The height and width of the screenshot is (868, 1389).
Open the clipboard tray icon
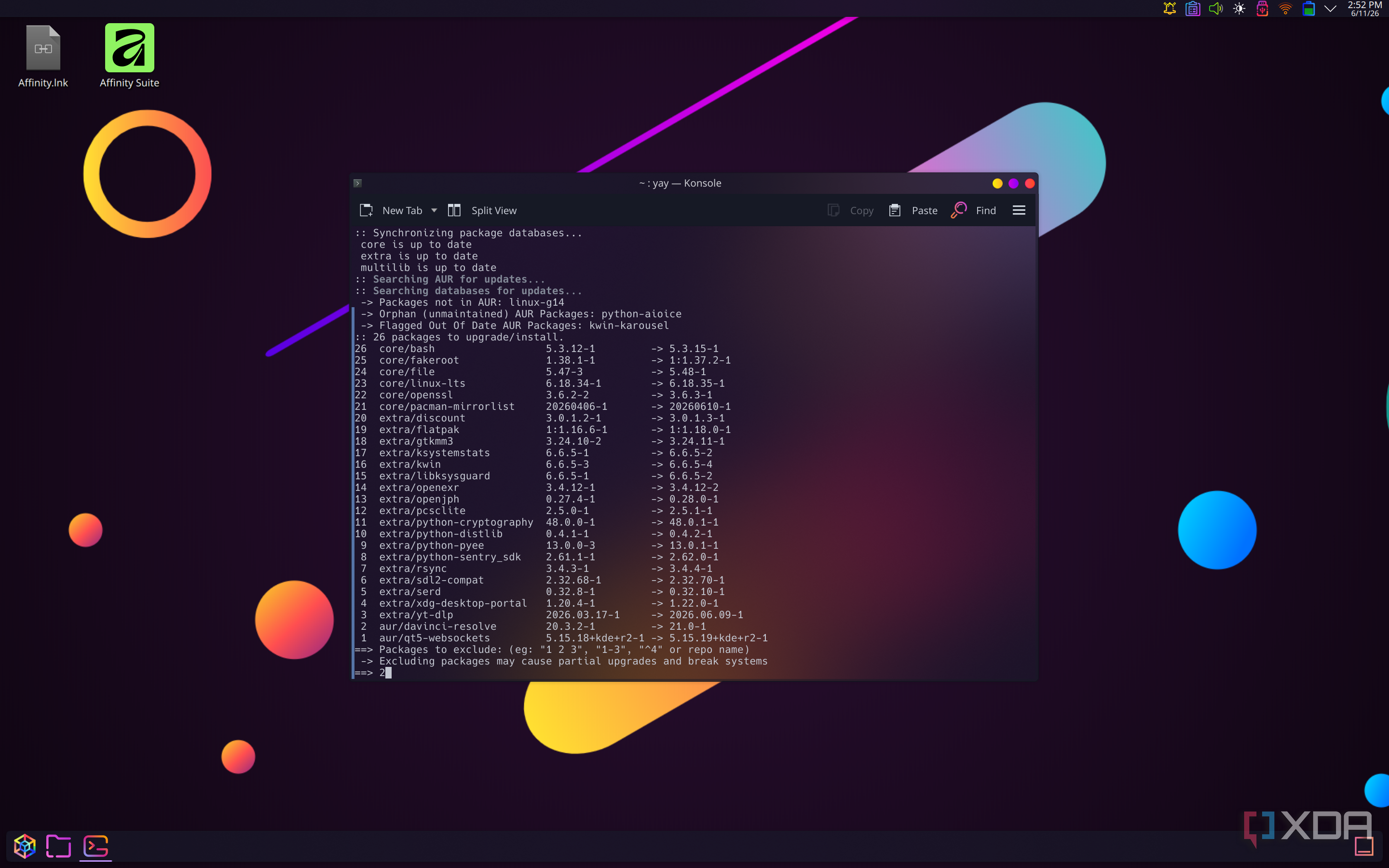click(x=1193, y=9)
